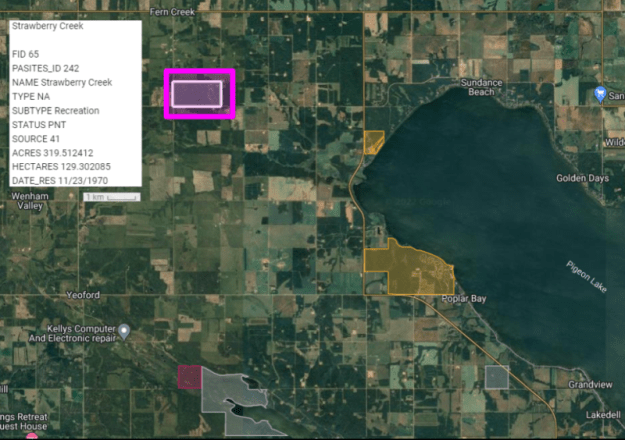
Task: Click the 'Yeoford' map label
Action: click(x=83, y=295)
